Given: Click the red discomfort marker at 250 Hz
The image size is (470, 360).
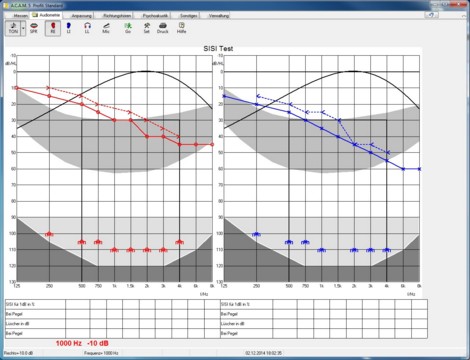Looking at the screenshot, I should point(49,234).
